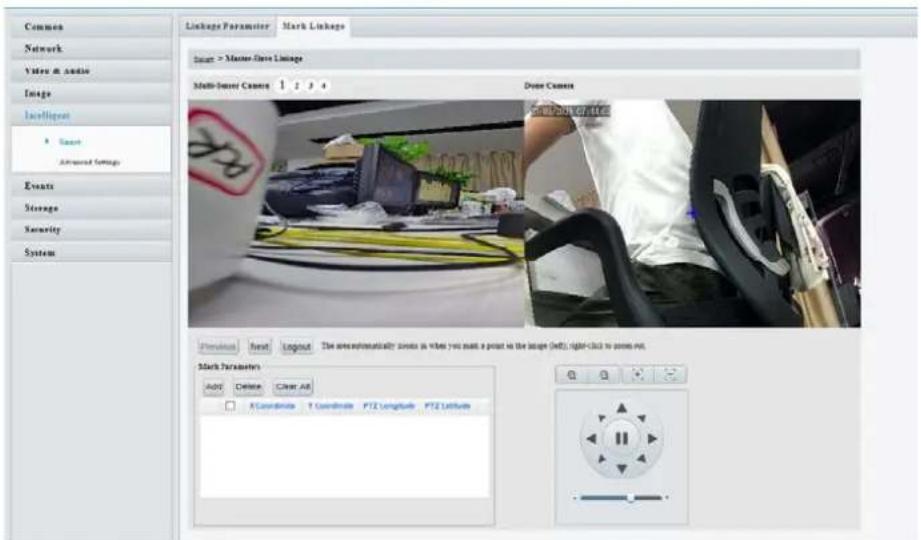921x540 pixels.
Task: Click the focus near icon
Action: [x=638, y=375]
